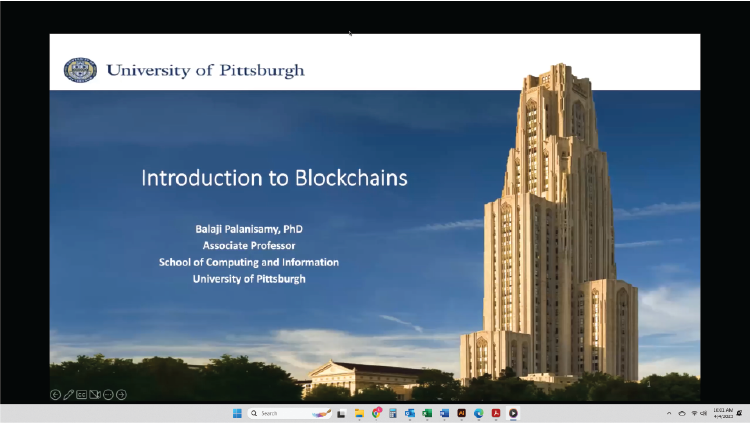The image size is (750, 423).
Task: Toggle subtitles with the CC icon
Action: pyautogui.click(x=82, y=394)
